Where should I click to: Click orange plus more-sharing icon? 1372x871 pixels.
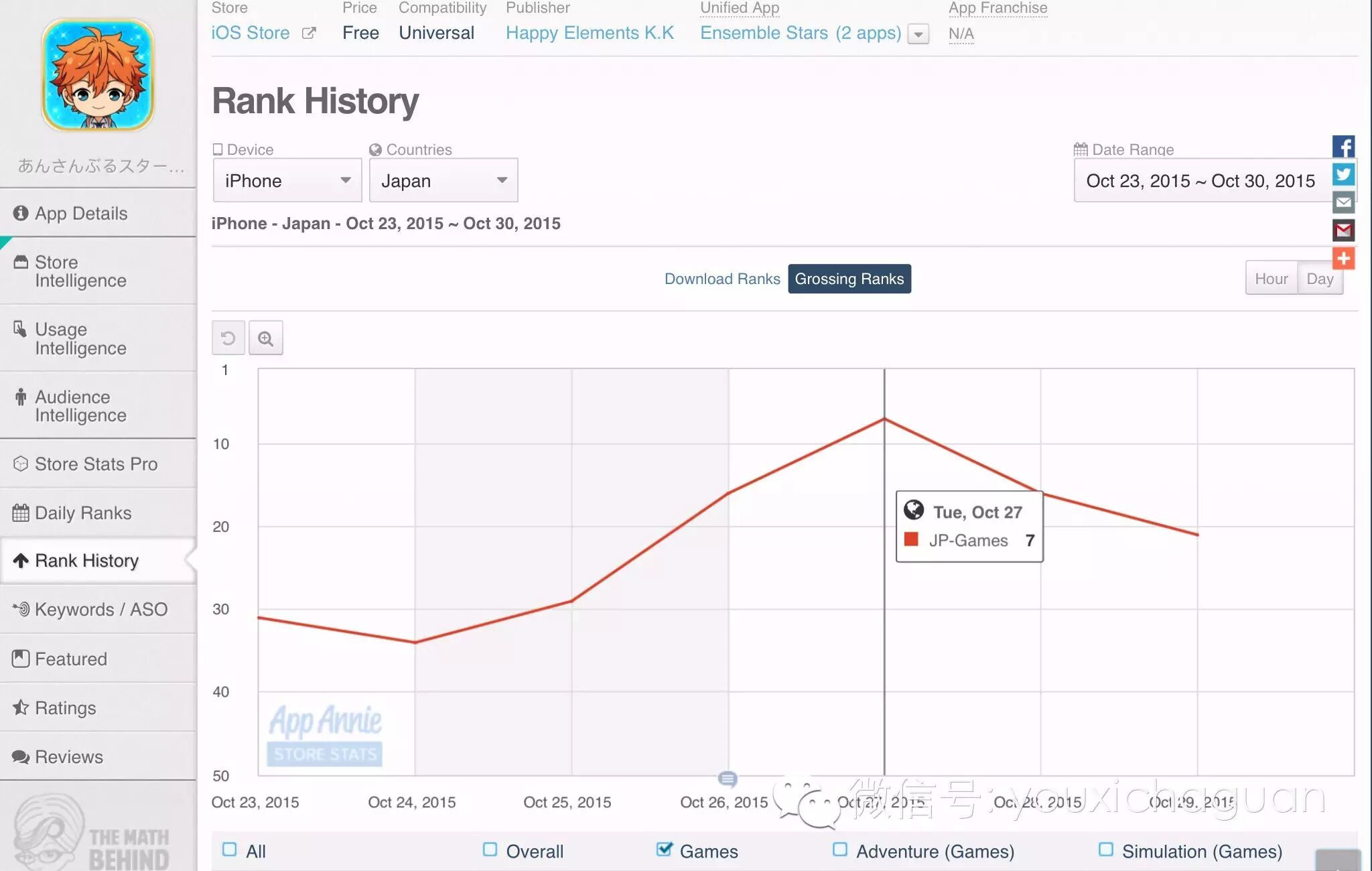(x=1343, y=259)
